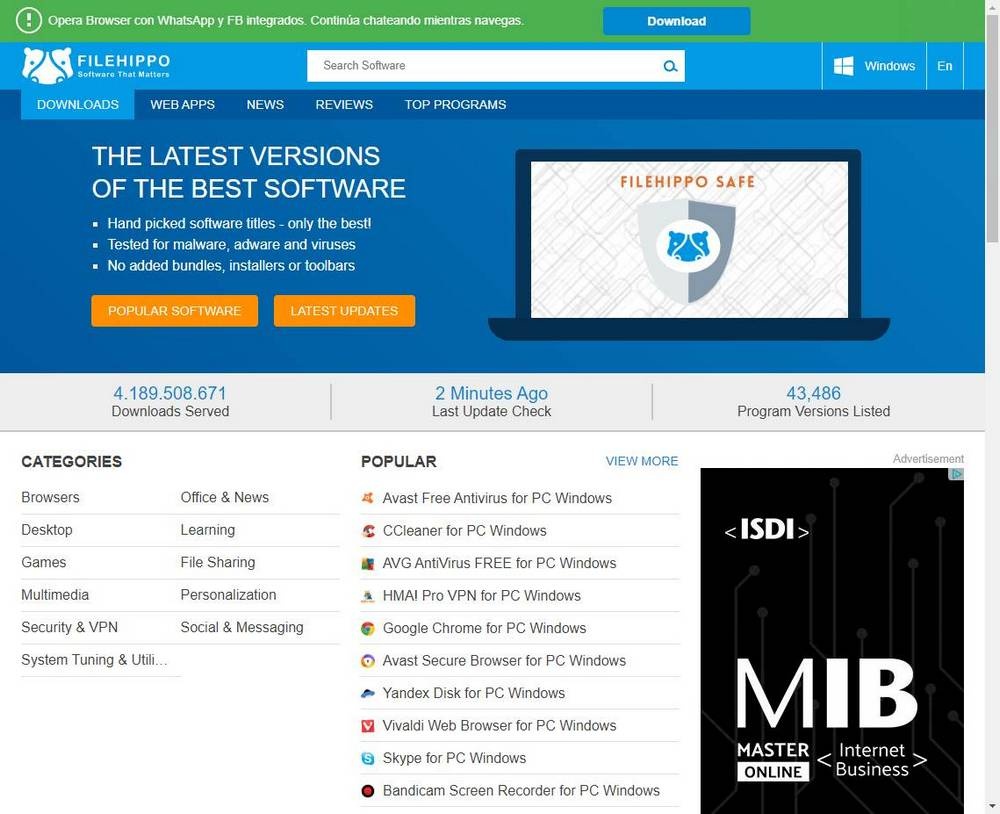Click the CCleaner icon
Screen dimensions: 1000x814
click(368, 530)
